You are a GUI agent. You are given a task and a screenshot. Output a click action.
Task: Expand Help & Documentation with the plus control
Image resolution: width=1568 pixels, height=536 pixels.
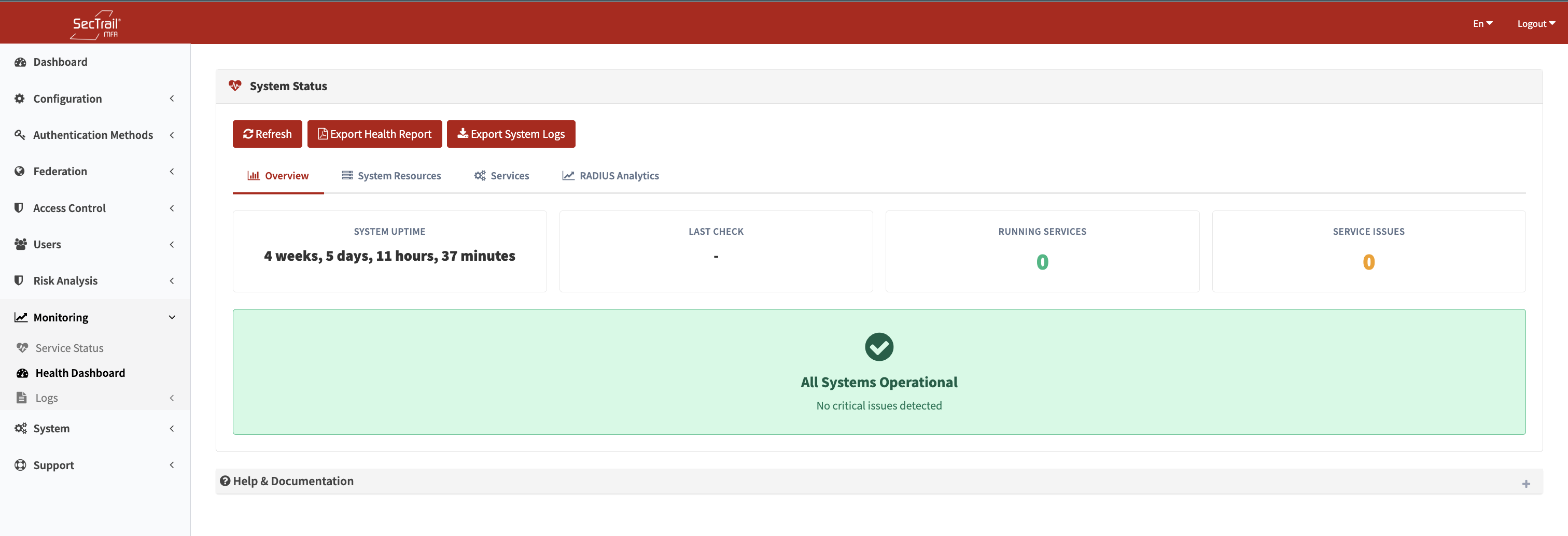click(1526, 483)
